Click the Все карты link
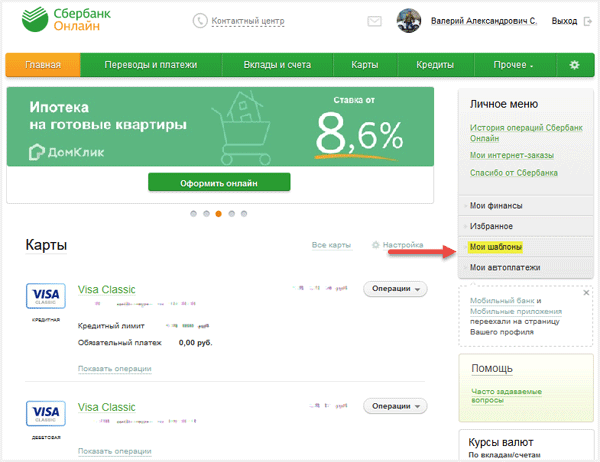Image resolution: width=600 pixels, height=462 pixels. click(331, 245)
